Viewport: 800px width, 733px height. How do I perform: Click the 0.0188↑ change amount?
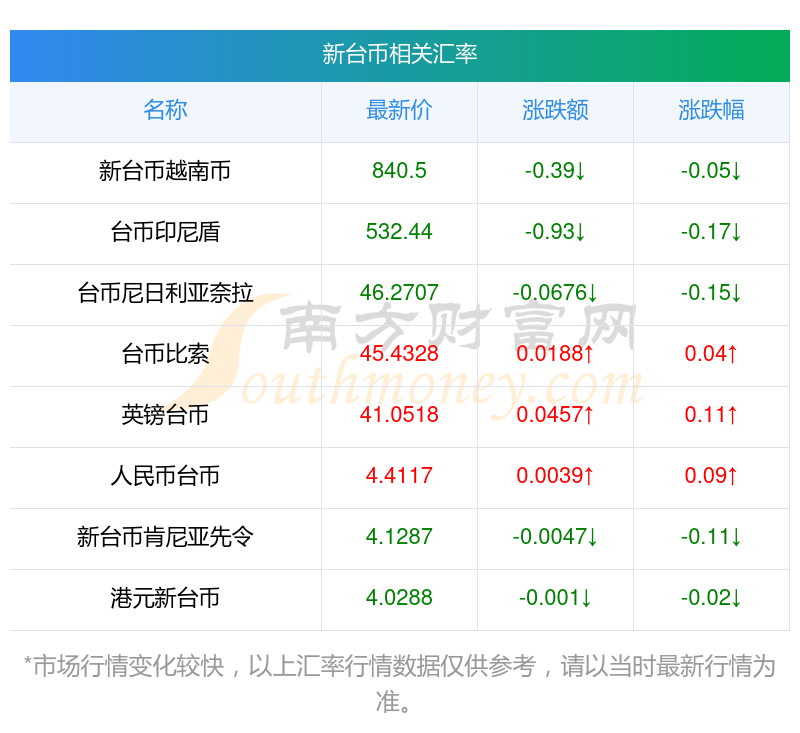coord(555,354)
